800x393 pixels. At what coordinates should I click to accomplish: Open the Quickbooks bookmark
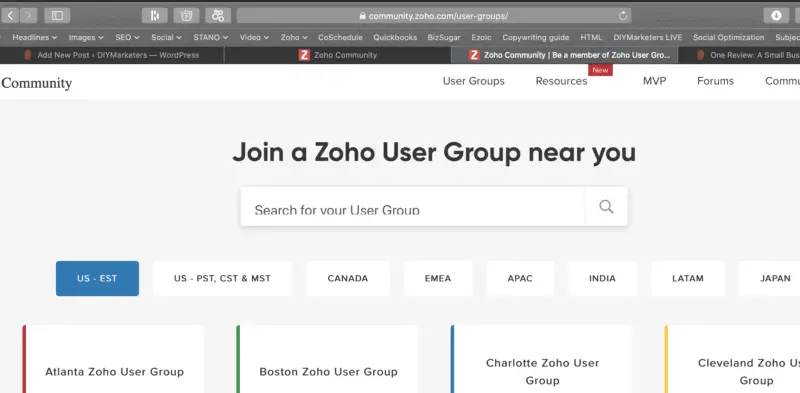coord(395,37)
